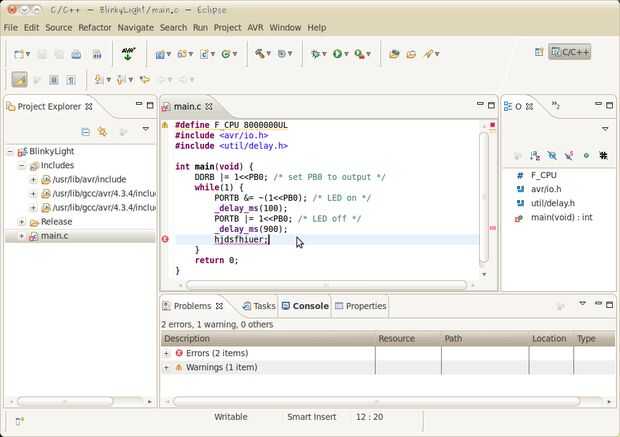
Task: Click the Open Perspective icon
Action: click(x=538, y=52)
